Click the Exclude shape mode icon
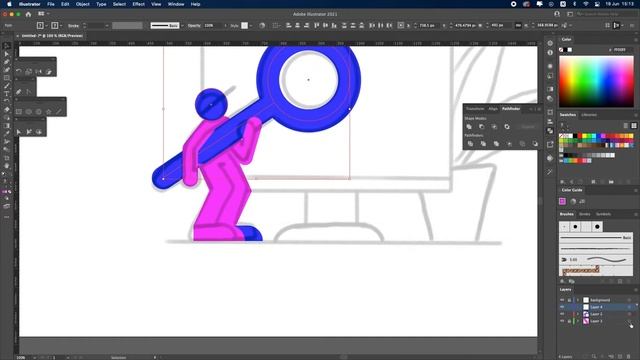 click(x=507, y=127)
